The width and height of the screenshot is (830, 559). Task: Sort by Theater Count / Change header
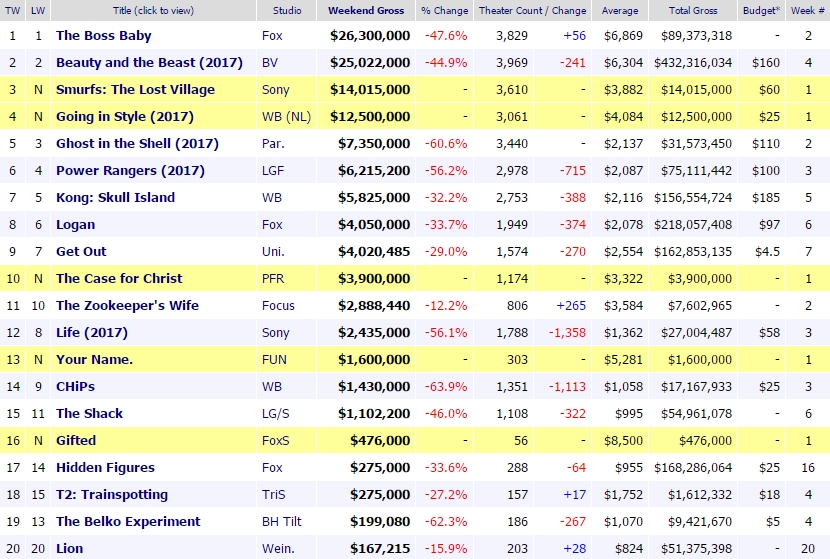point(533,11)
